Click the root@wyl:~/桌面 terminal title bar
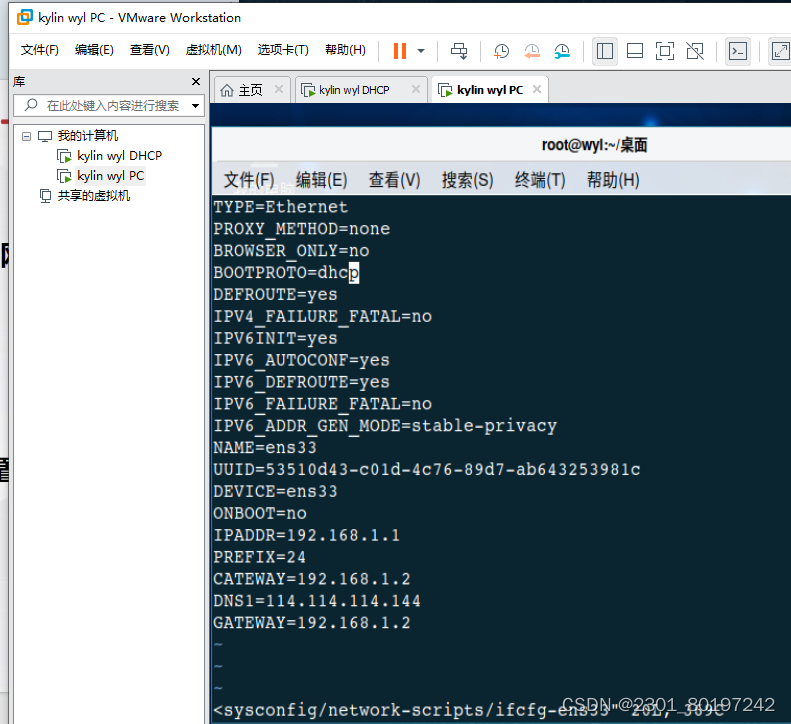791x724 pixels. click(x=594, y=145)
